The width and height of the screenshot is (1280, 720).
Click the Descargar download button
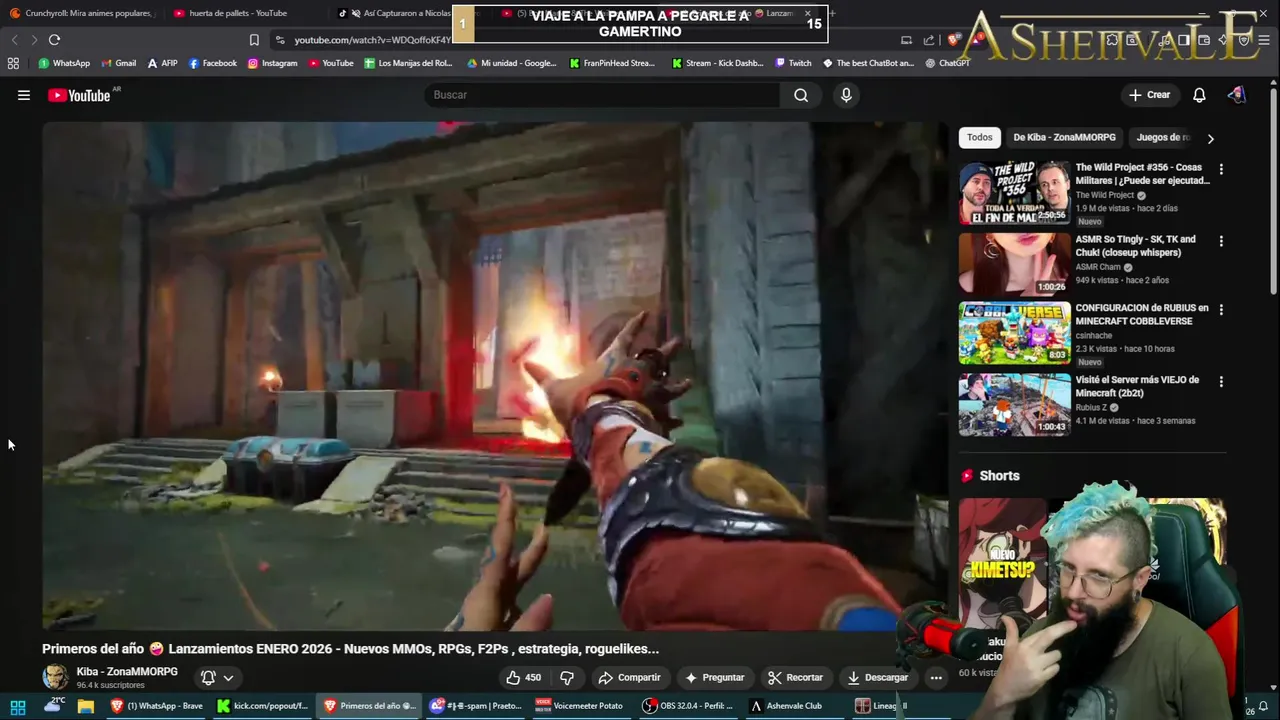pos(877,677)
